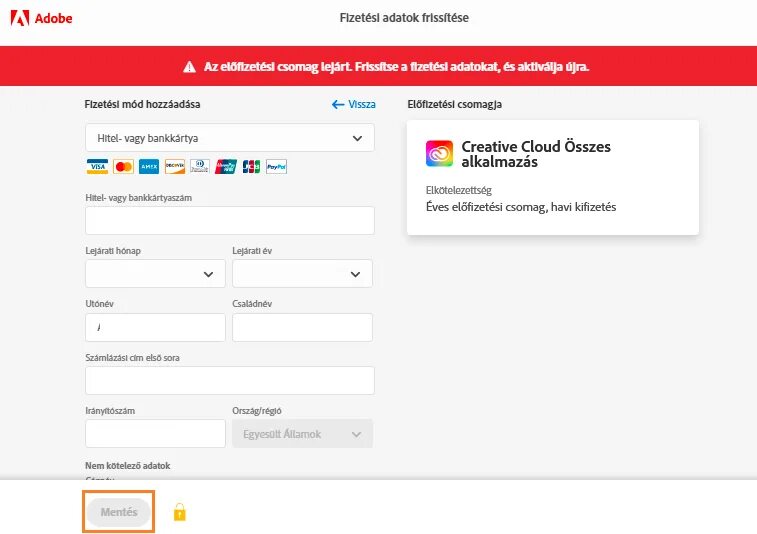
Task: Click the UnionPay card icon
Action: 226,167
